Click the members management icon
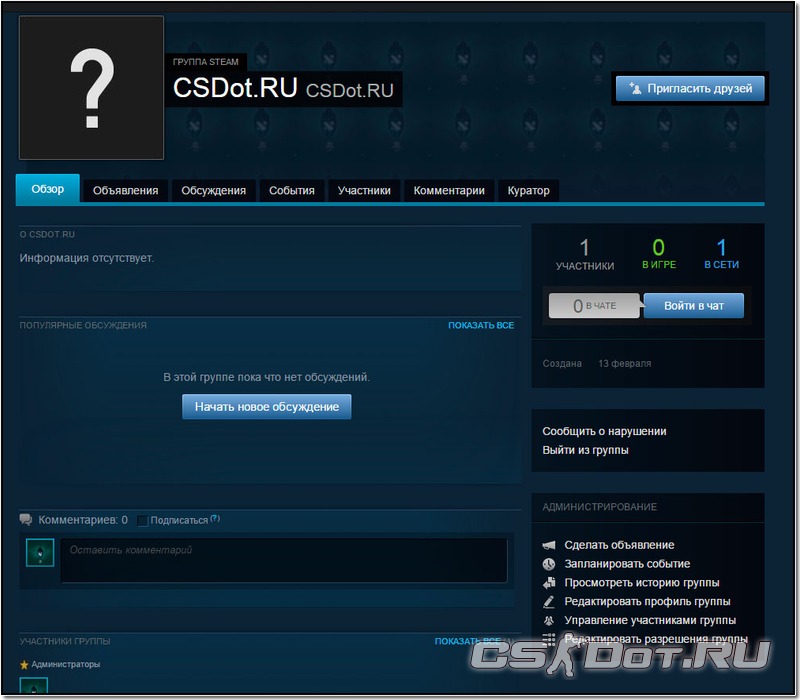Image resolution: width=800 pixels, height=700 pixels. pyautogui.click(x=548, y=620)
